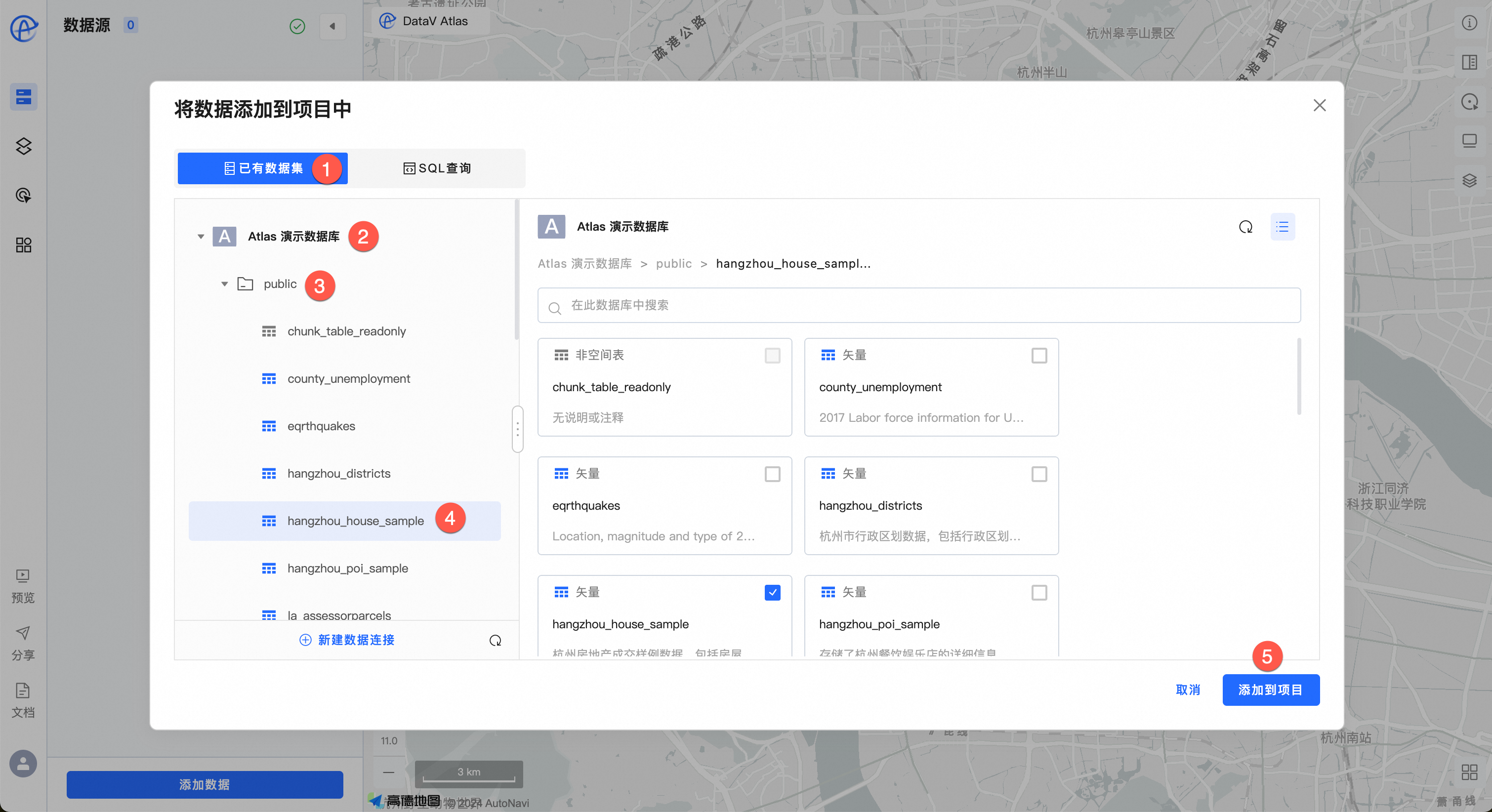This screenshot has height=812, width=1492.
Task: Click Atlas 演示数据库 breadcrumb link
Action: point(584,264)
